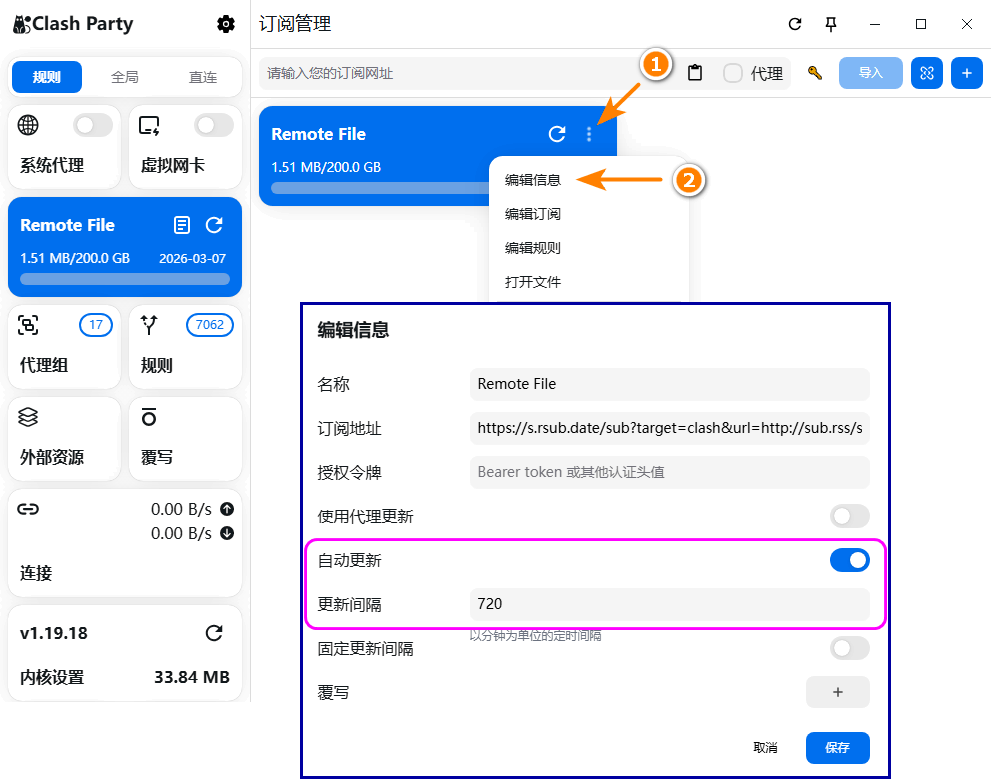Open the three-dot menu on Remote File

[589, 134]
